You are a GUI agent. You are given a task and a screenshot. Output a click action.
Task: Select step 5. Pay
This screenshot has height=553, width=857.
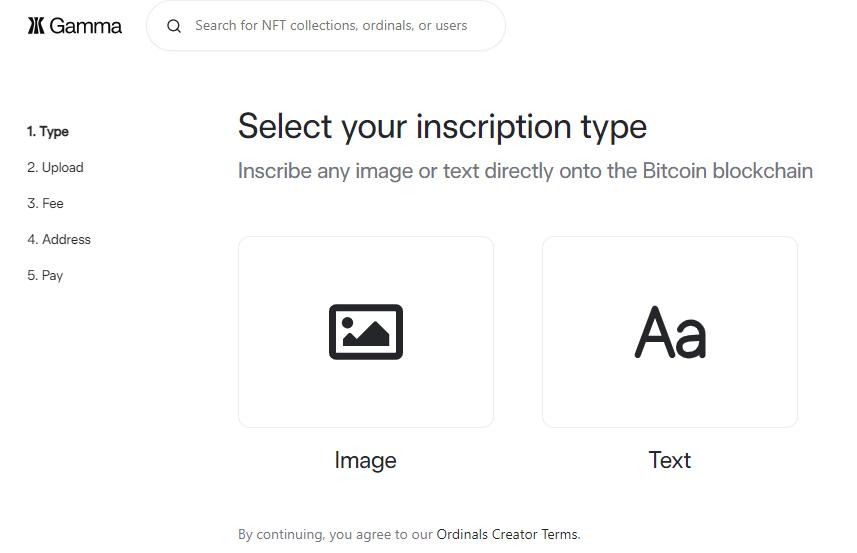coord(45,276)
